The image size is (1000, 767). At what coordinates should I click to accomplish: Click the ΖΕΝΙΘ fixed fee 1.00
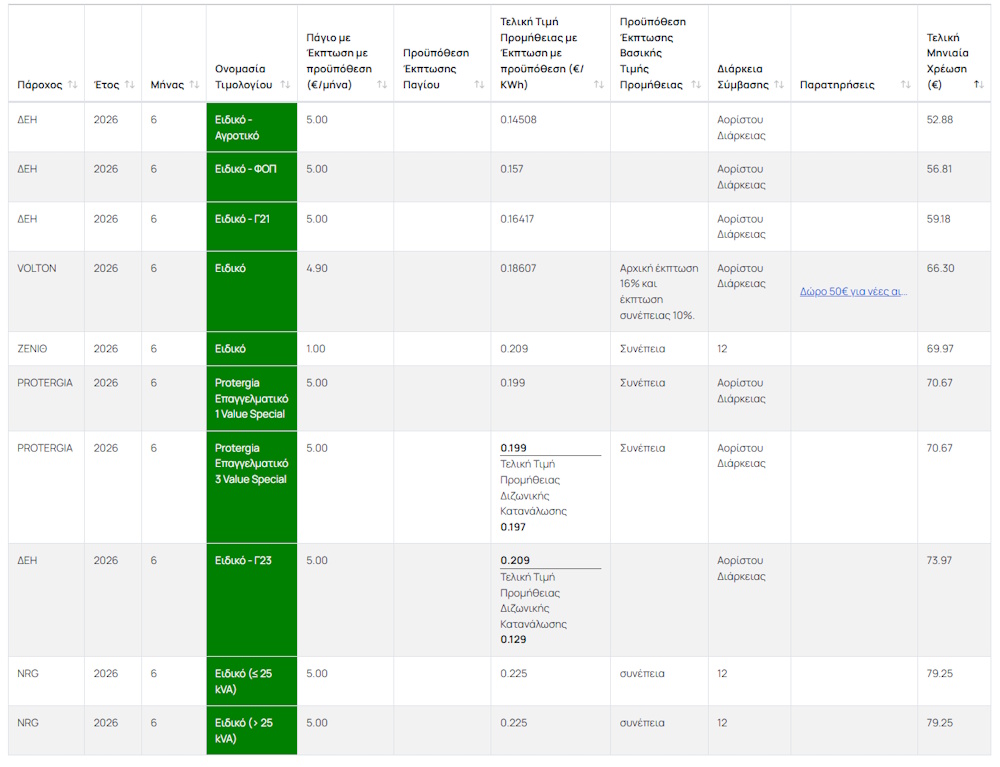point(316,349)
